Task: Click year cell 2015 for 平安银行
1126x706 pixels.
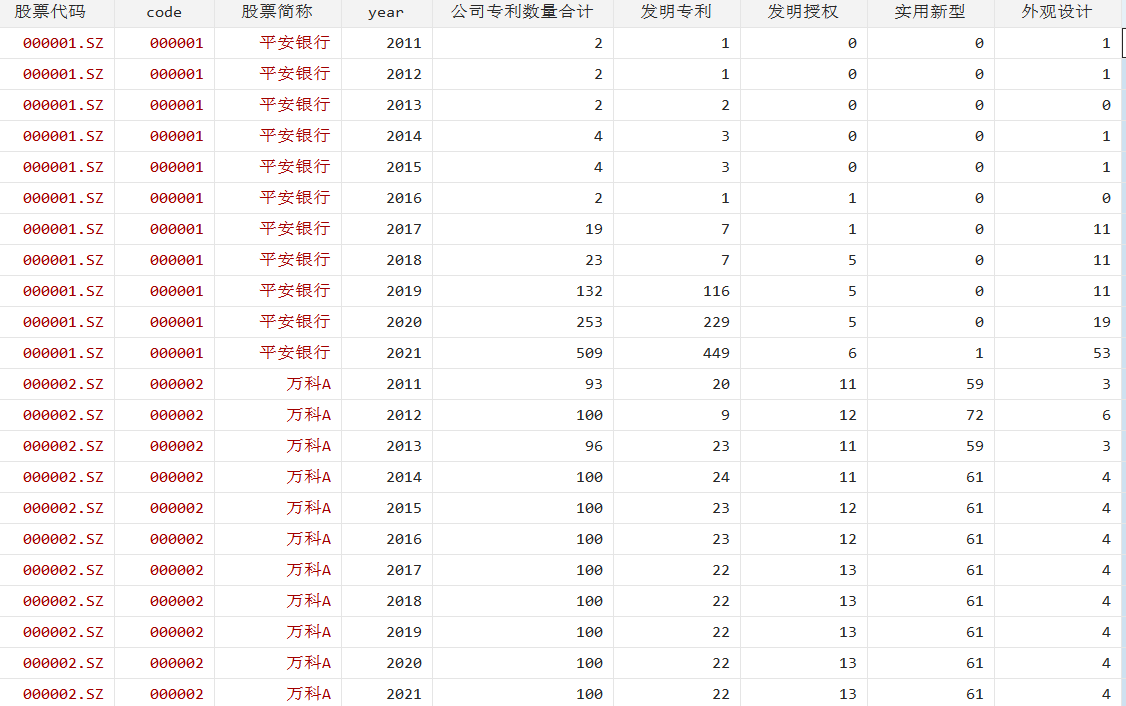Action: point(404,167)
